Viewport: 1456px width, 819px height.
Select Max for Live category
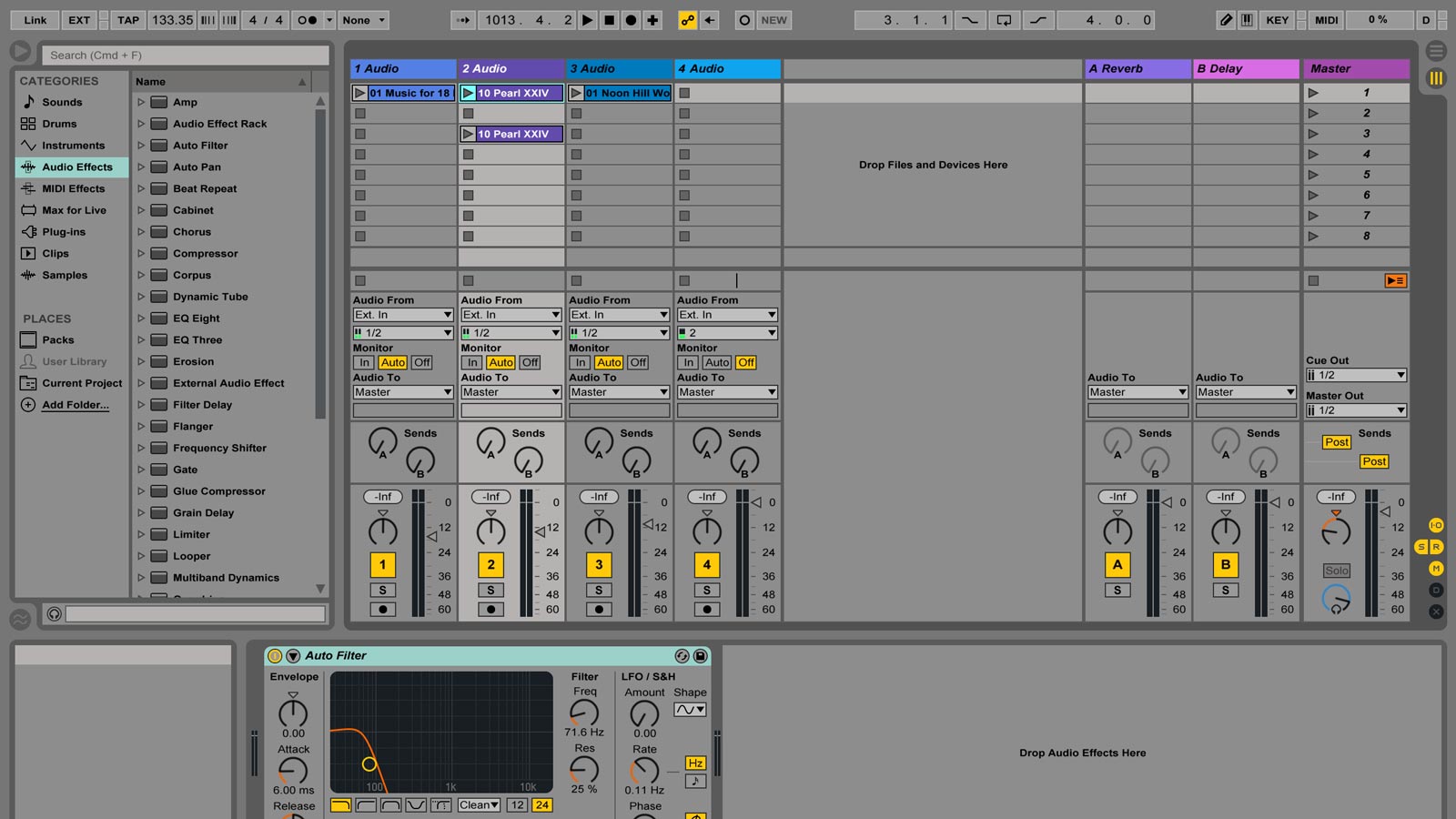pyautogui.click(x=74, y=210)
